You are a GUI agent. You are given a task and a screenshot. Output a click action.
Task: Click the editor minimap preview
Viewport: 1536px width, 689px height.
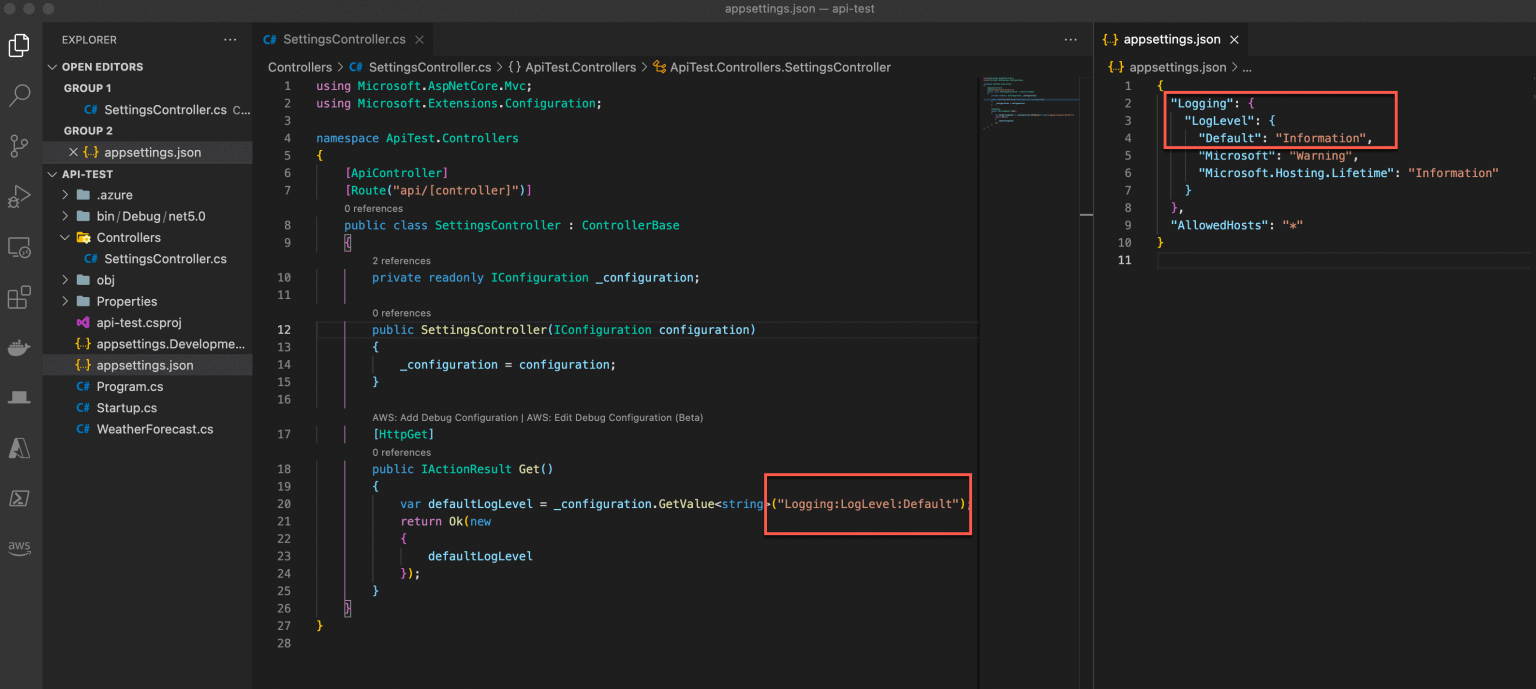click(1030, 110)
